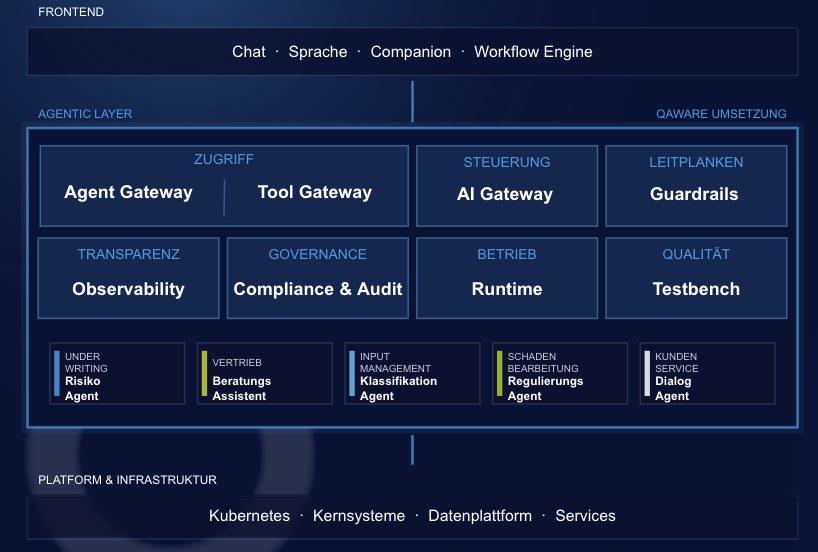
Task: Click Kubernetes in the Platform bar
Action: click(249, 515)
